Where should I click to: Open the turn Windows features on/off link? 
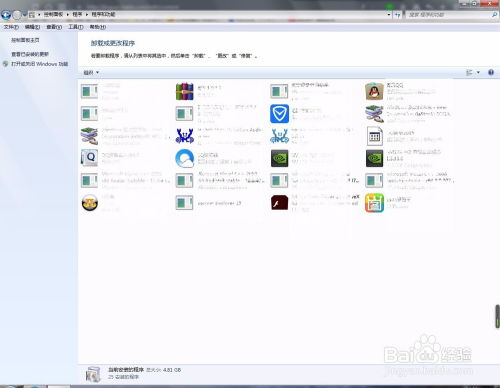coord(39,64)
